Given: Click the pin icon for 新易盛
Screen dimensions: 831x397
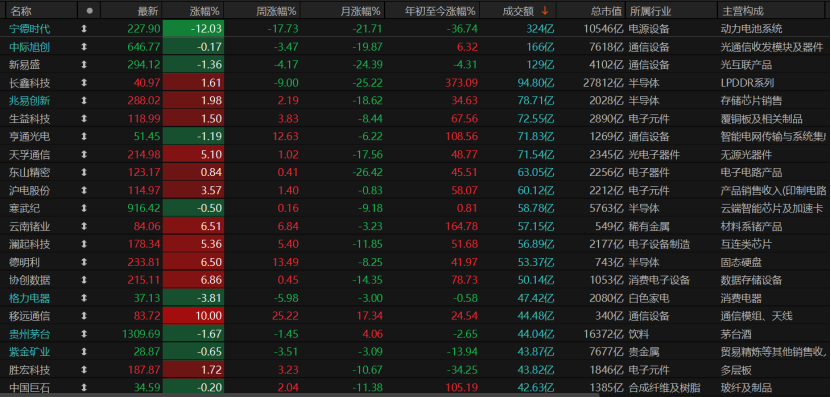Looking at the screenshot, I should (84, 65).
